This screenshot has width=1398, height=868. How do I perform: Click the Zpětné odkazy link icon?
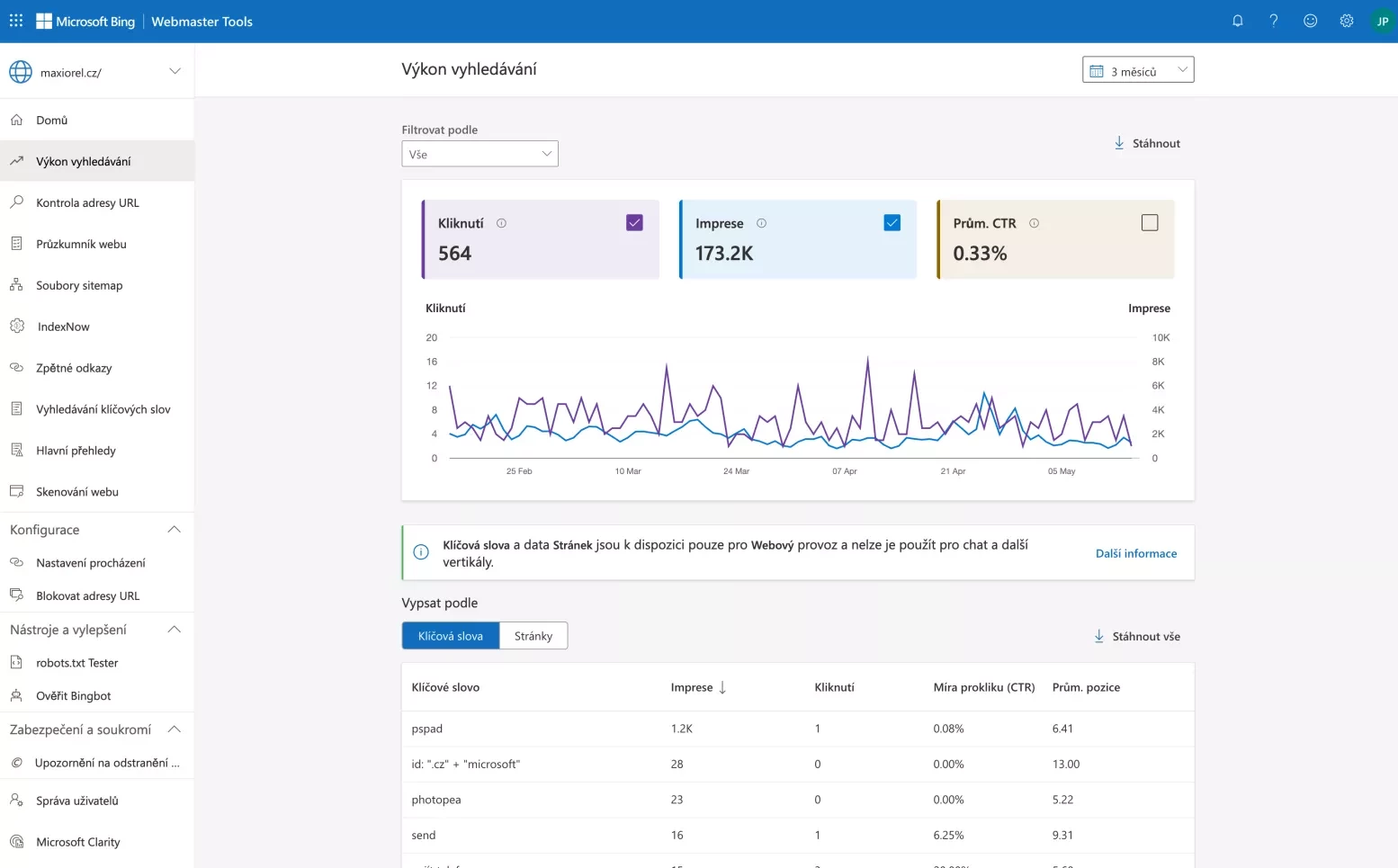click(x=16, y=368)
